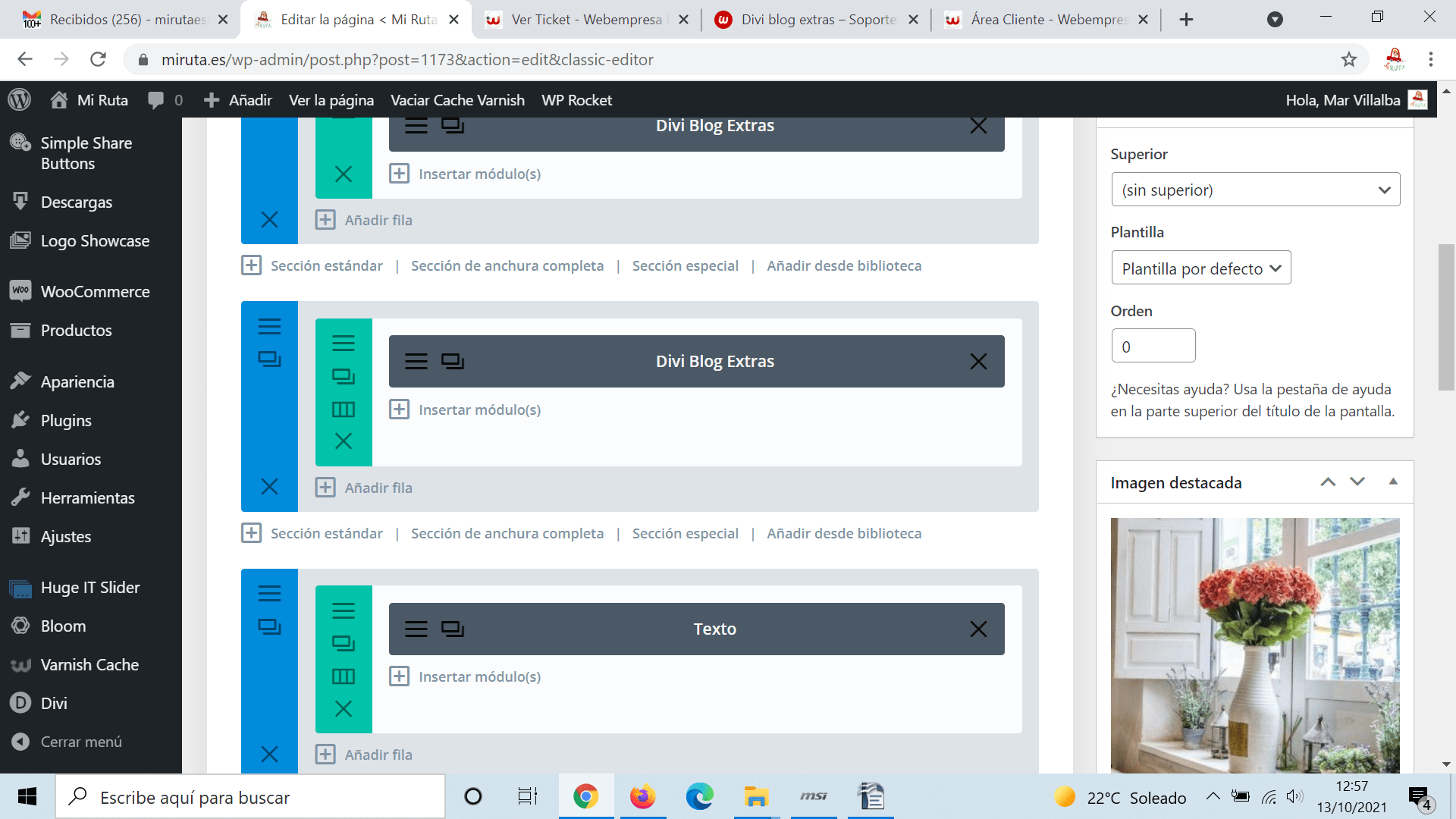Image resolution: width=1456 pixels, height=819 pixels.
Task: Click the featured flower image thumbnail
Action: pyautogui.click(x=1255, y=645)
